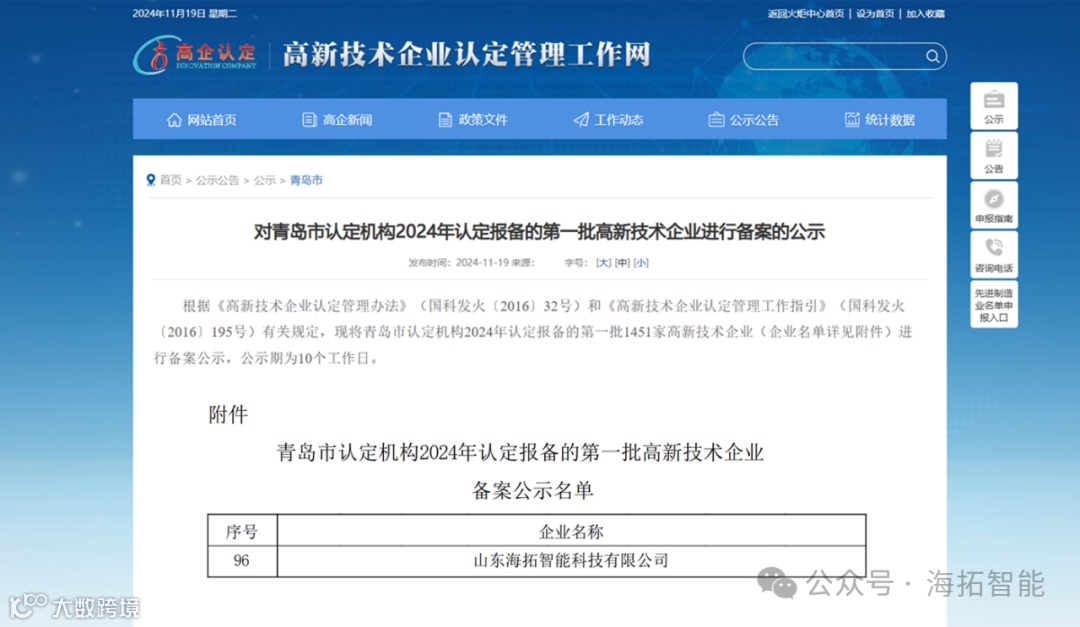Open 高企新闻 navigation item
Screen dimensions: 1080x627
[338, 120]
